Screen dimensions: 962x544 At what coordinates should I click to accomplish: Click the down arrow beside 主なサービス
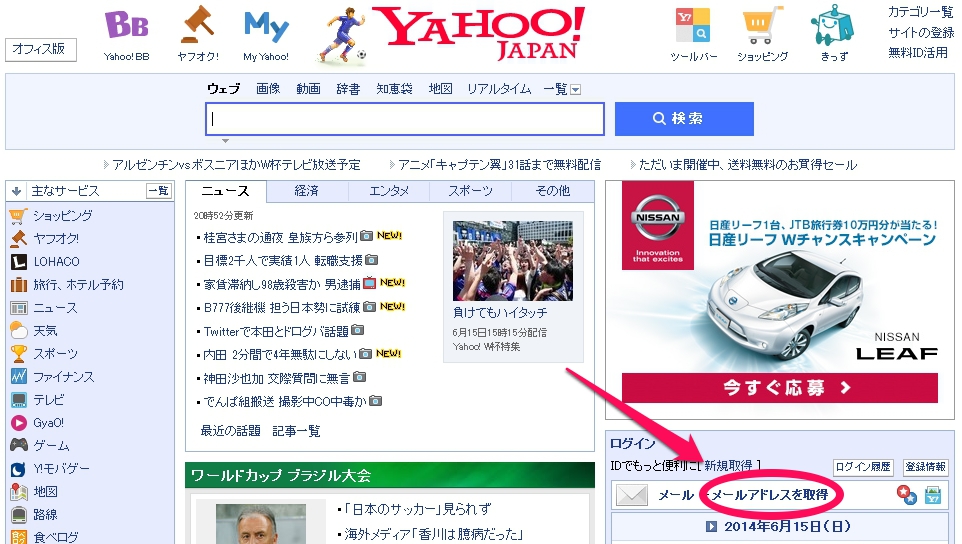pos(16,191)
